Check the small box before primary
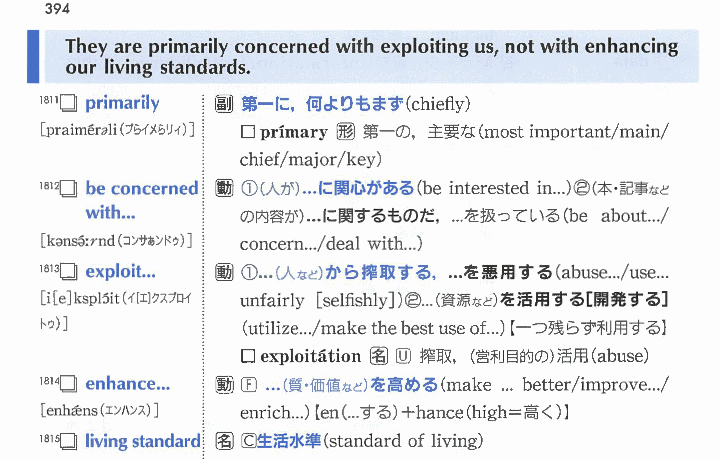Image resolution: width=720 pixels, height=459 pixels. click(x=248, y=132)
